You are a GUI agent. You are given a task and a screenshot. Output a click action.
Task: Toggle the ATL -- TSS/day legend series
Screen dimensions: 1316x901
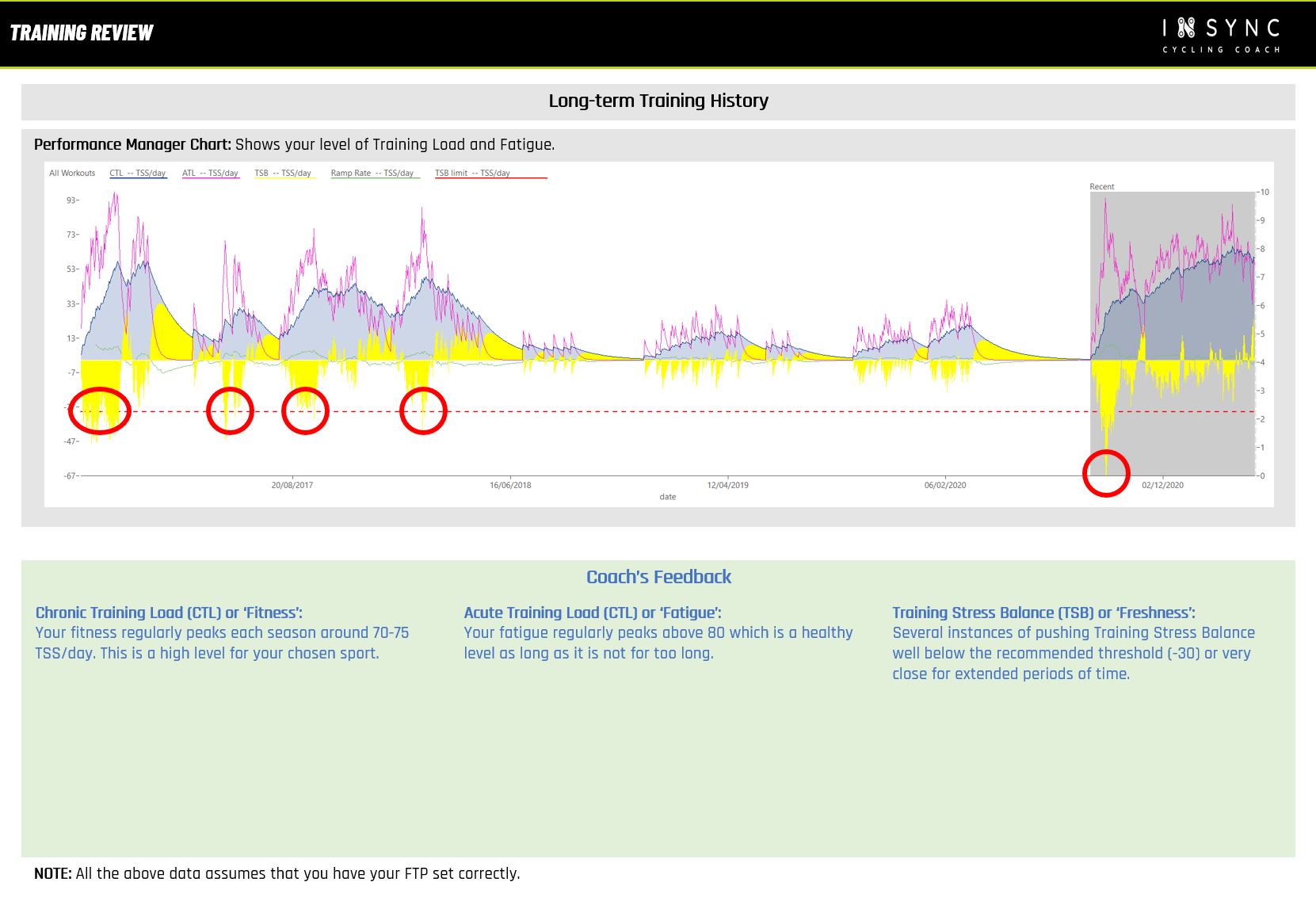click(x=210, y=173)
